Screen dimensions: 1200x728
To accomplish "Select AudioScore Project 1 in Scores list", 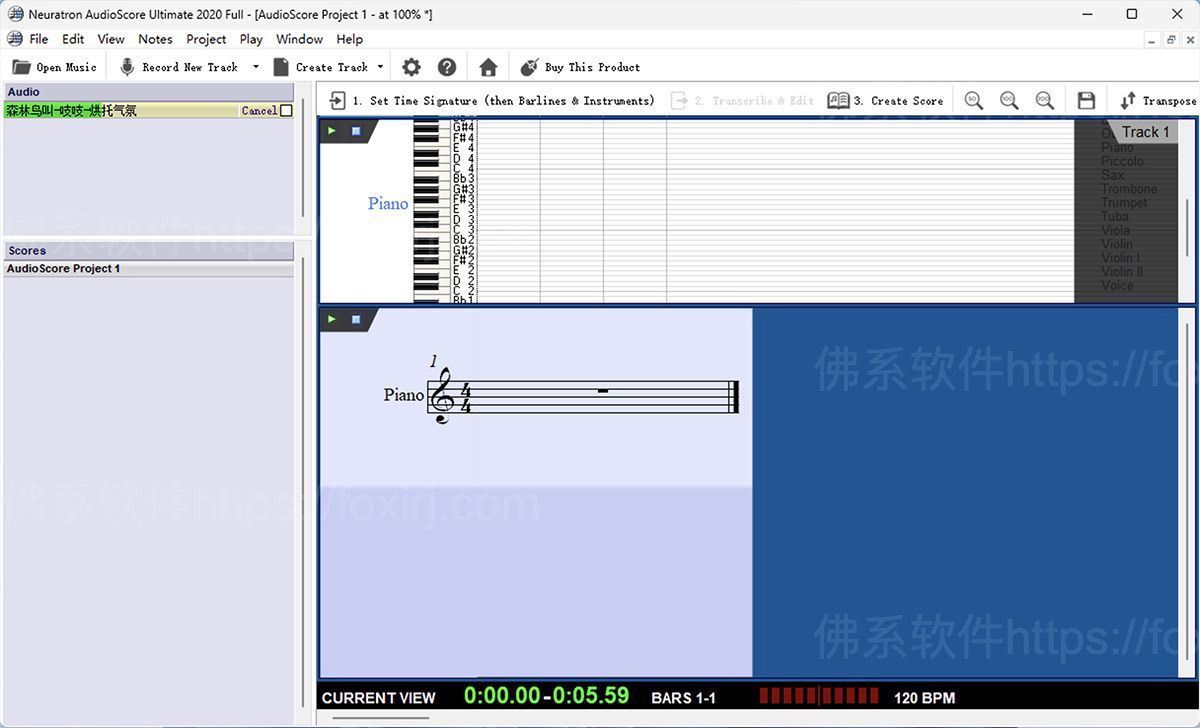I will click(64, 269).
